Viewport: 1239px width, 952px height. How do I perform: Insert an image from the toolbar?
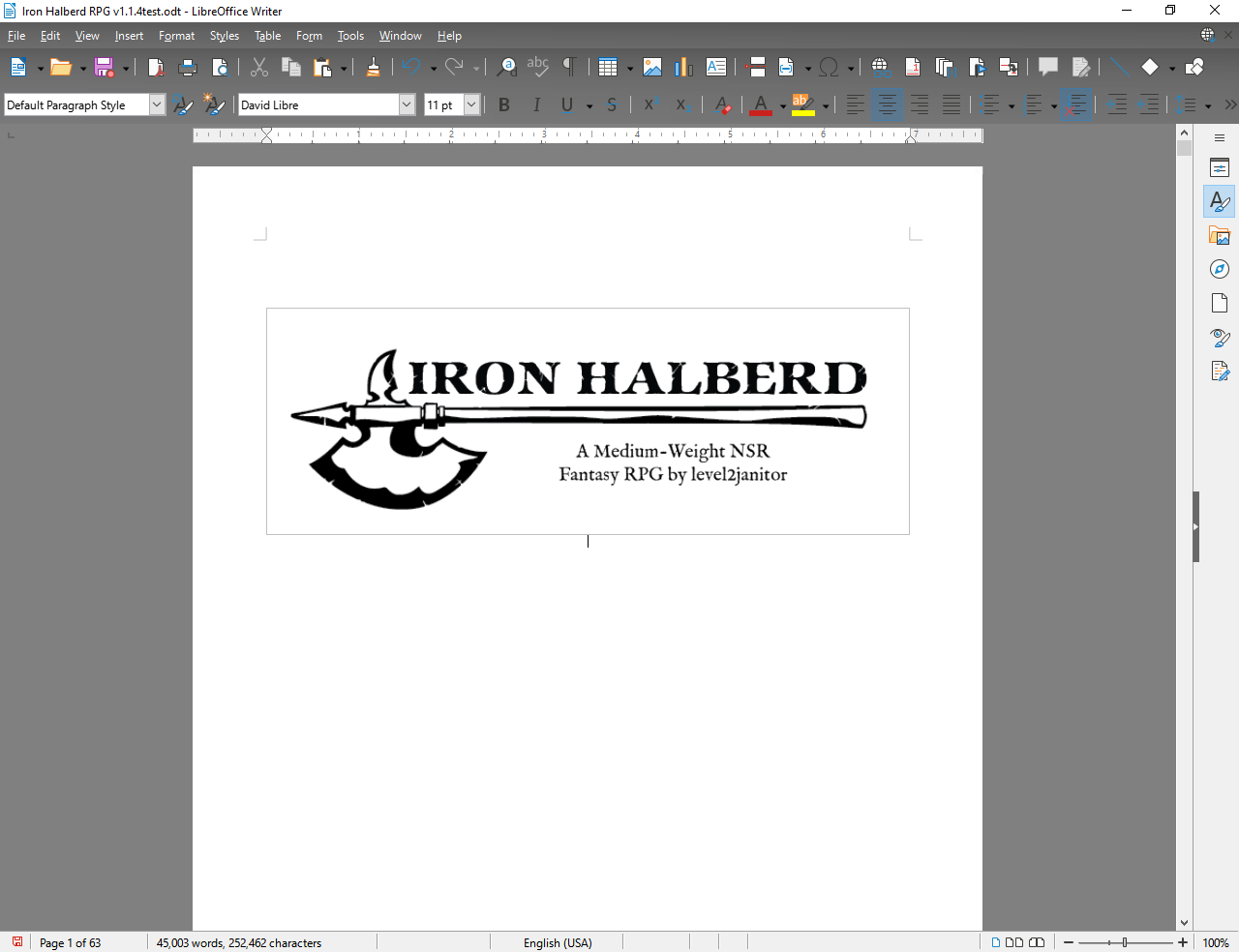652,67
